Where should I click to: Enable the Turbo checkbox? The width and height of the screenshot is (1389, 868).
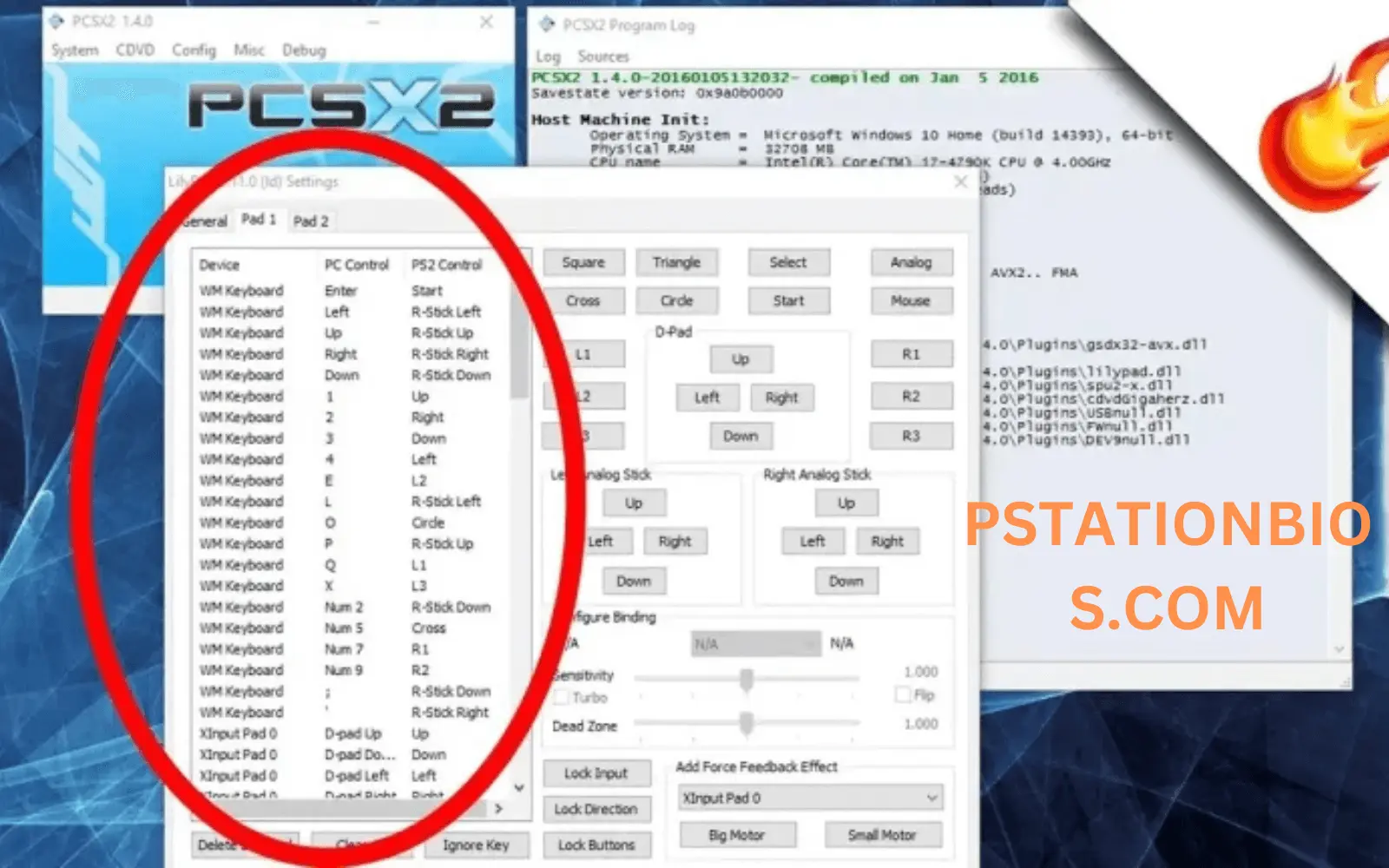(x=562, y=697)
